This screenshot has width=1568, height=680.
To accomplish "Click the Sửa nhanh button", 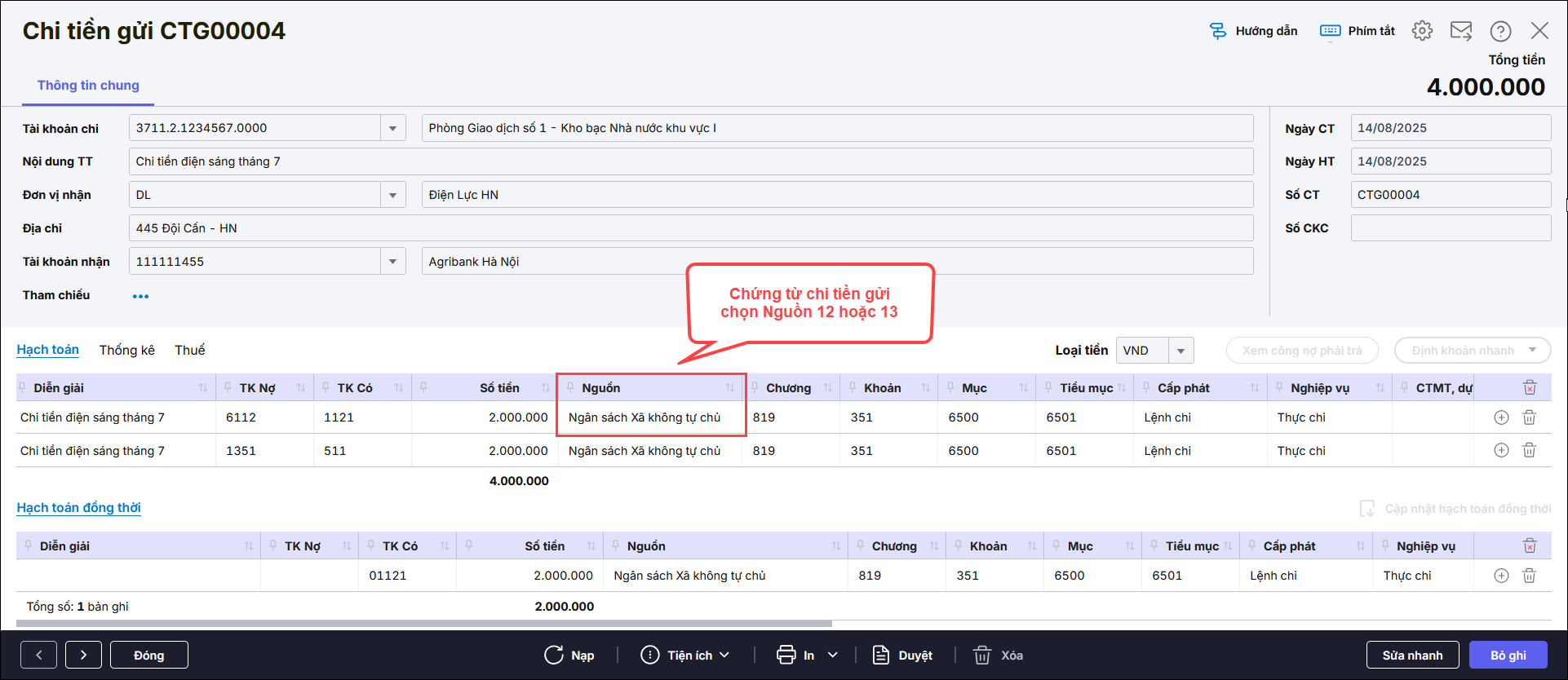I will 1412,655.
